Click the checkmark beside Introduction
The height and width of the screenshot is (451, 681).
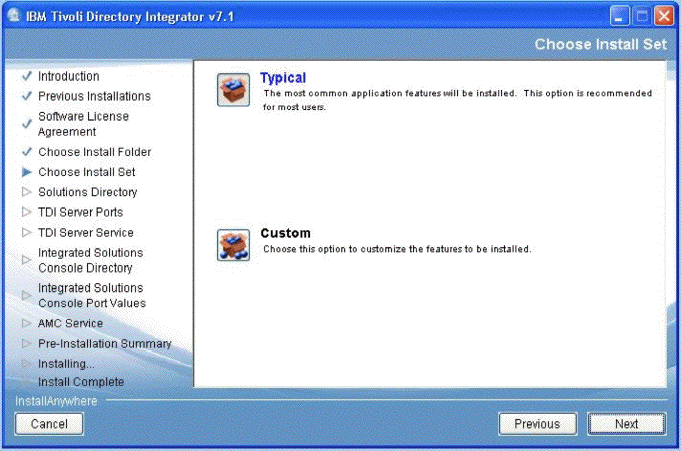click(26, 76)
